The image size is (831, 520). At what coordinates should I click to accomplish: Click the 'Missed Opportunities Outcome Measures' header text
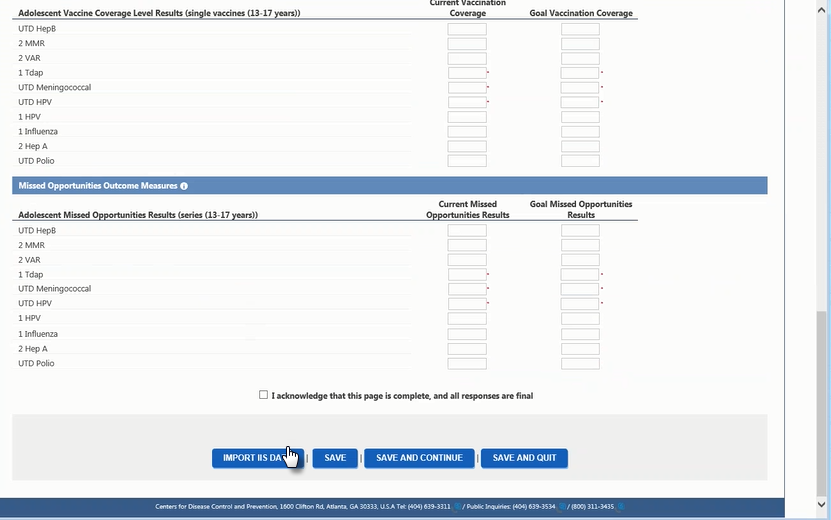click(98, 186)
